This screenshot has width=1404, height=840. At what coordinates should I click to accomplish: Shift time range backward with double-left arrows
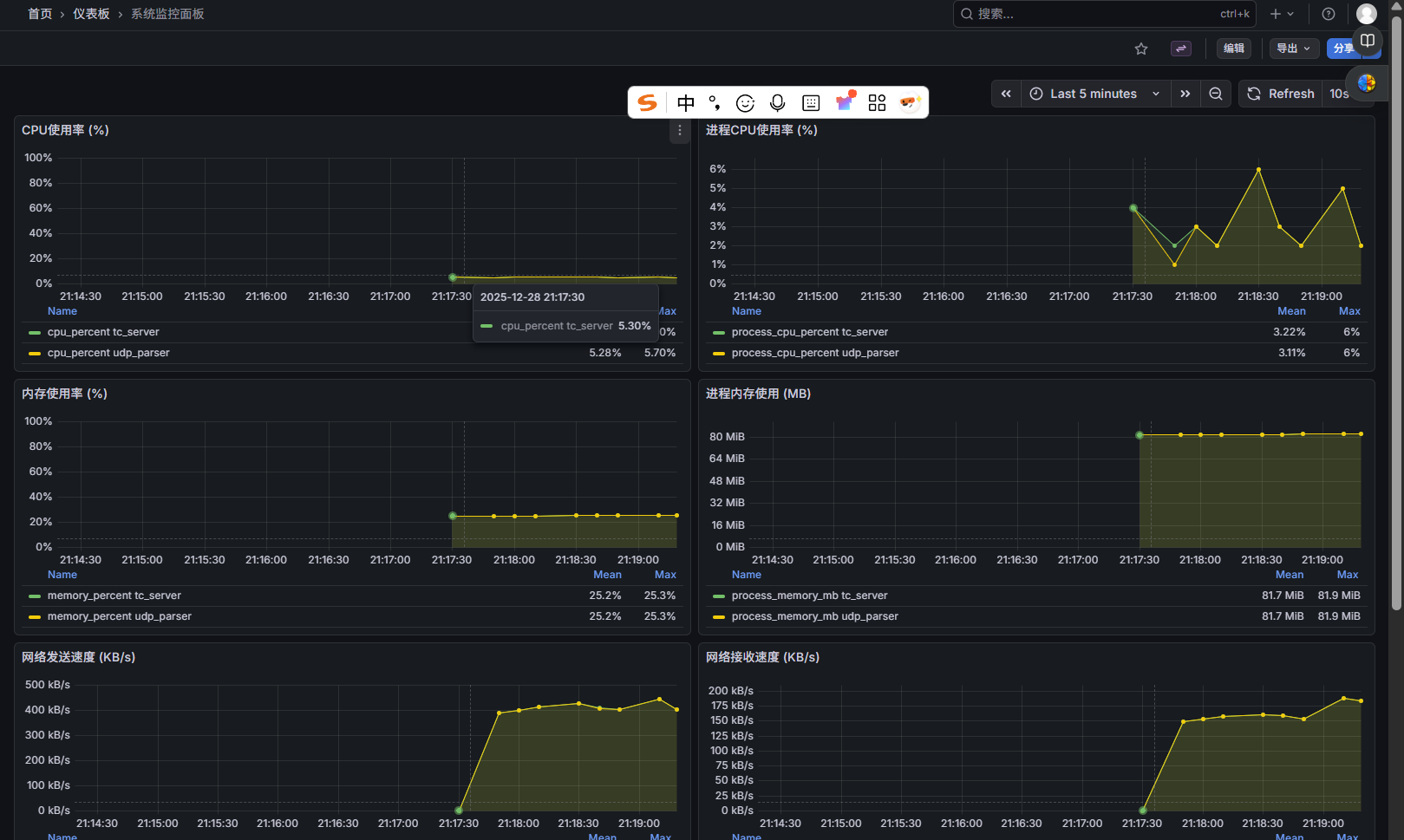pos(1006,94)
